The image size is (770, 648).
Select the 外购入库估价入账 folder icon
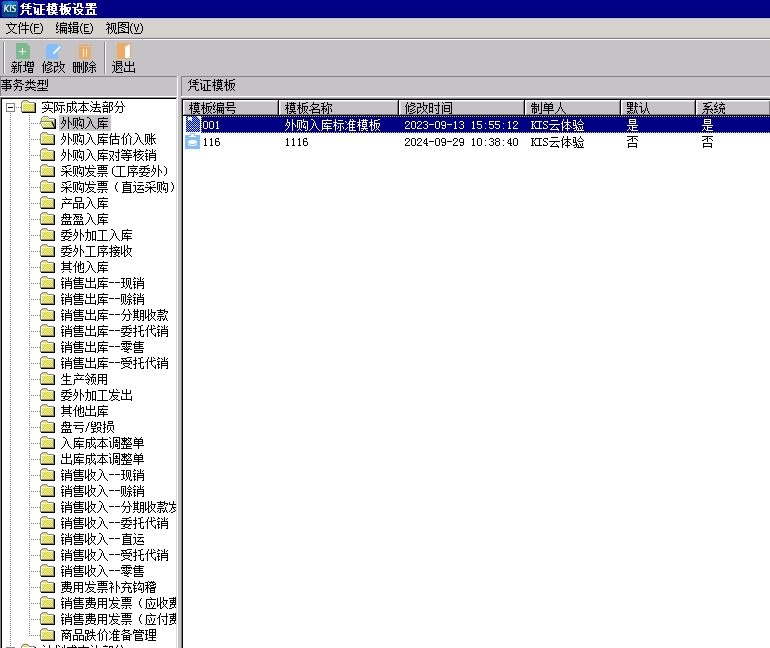click(48, 139)
